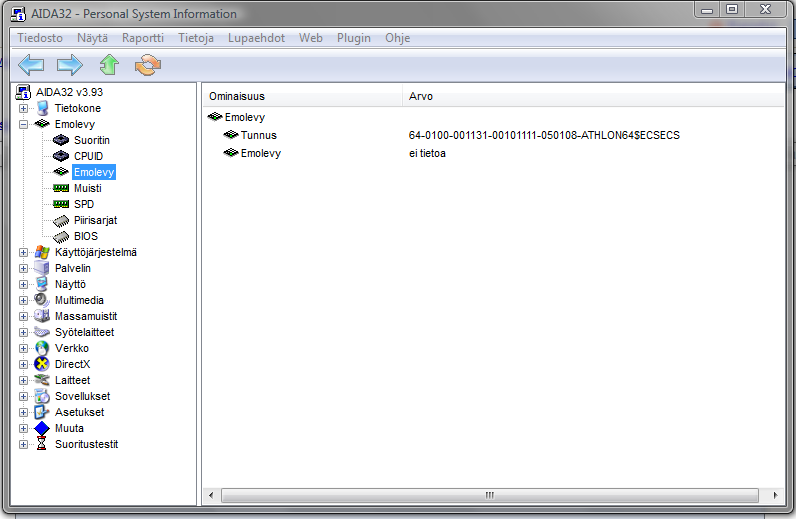Expand the Palvelin tree node
The width and height of the screenshot is (796, 519).
[x=23, y=268]
